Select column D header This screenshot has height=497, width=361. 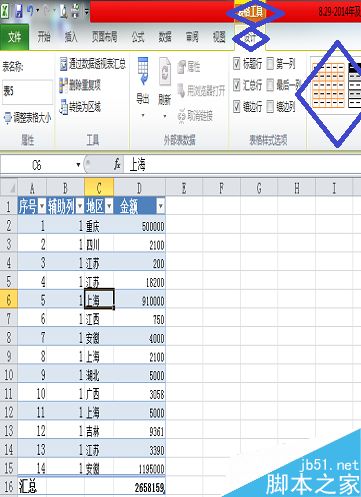pos(139,188)
